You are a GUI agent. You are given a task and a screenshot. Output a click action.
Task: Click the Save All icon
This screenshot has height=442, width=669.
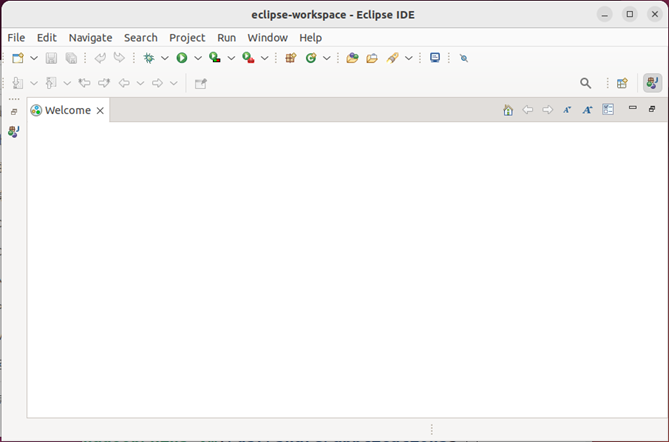click(x=71, y=58)
